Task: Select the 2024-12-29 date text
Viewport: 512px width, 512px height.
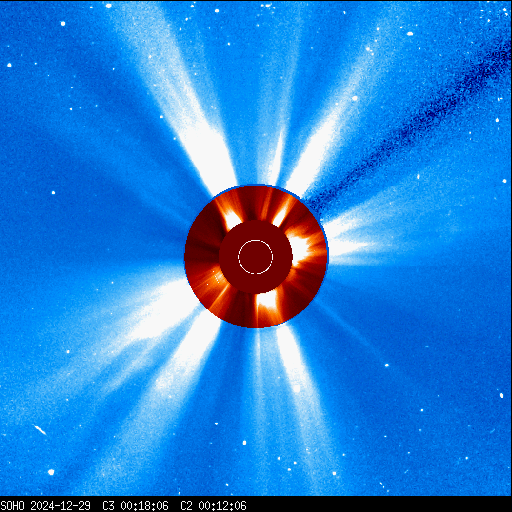Action: tap(60, 506)
